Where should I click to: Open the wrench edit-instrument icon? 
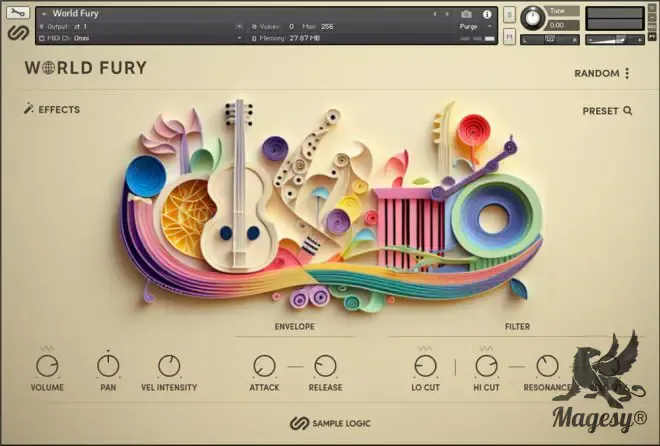pos(18,13)
